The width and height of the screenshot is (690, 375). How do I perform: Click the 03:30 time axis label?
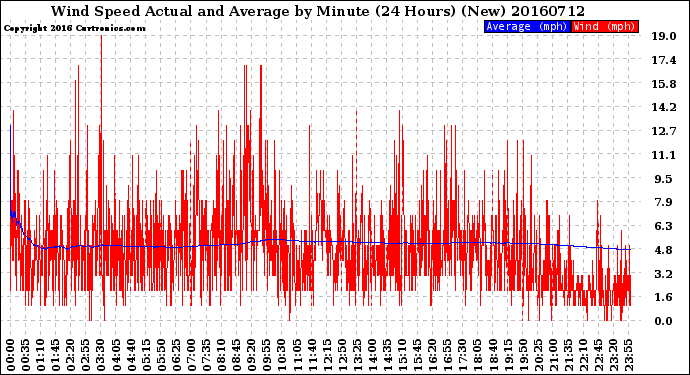coord(101,355)
